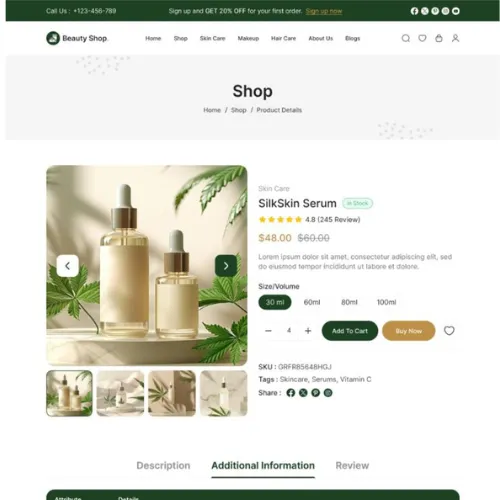Select the 30 ml size option
This screenshot has height=500, width=500.
[x=275, y=302]
